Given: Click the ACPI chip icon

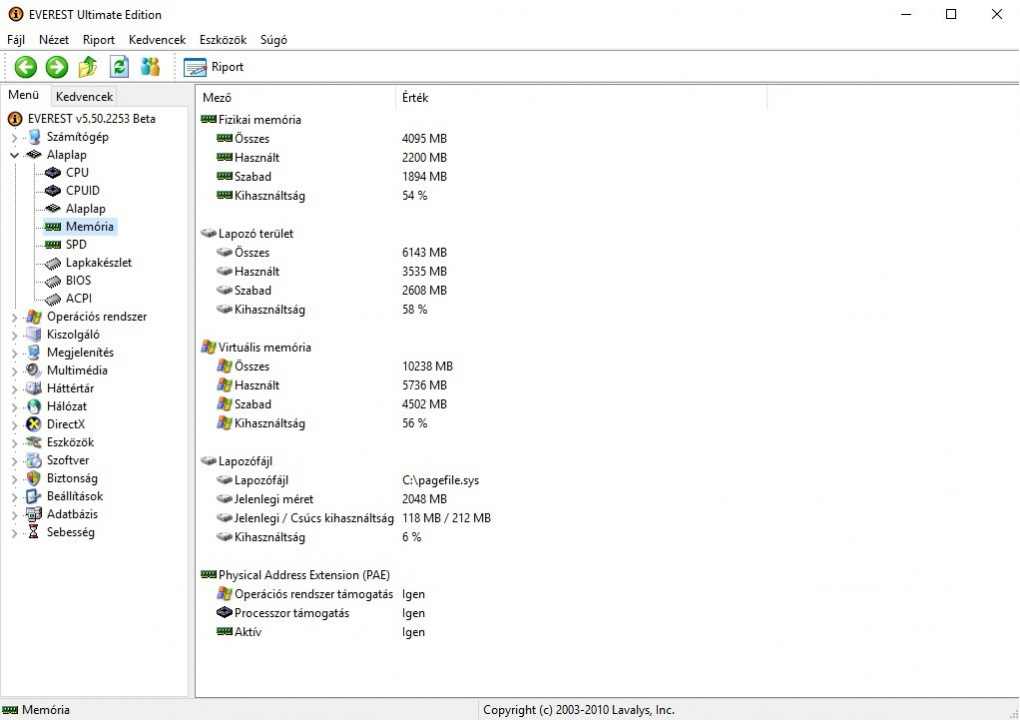Looking at the screenshot, I should click(53, 299).
